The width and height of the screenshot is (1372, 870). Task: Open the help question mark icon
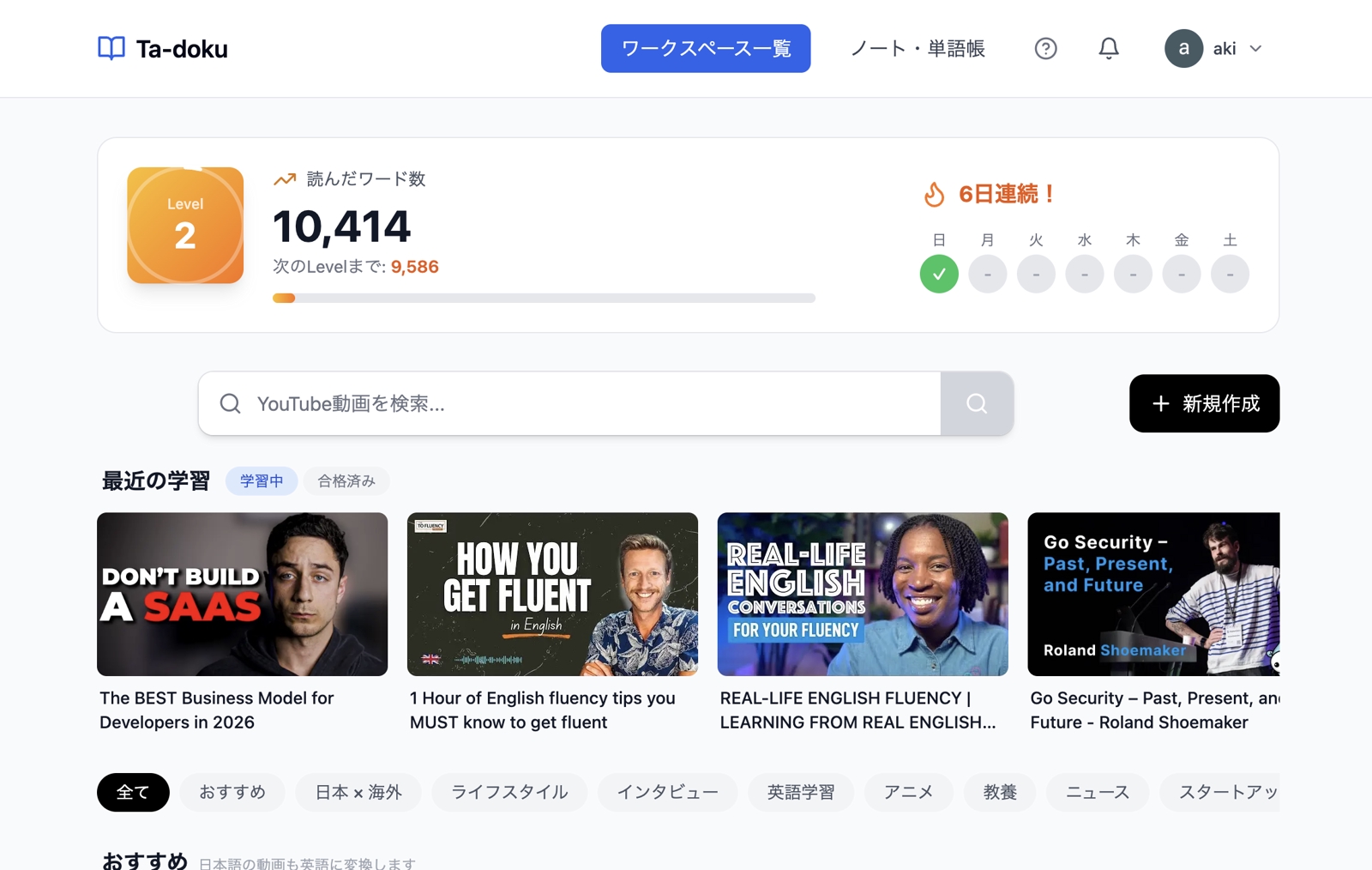pyautogui.click(x=1045, y=49)
